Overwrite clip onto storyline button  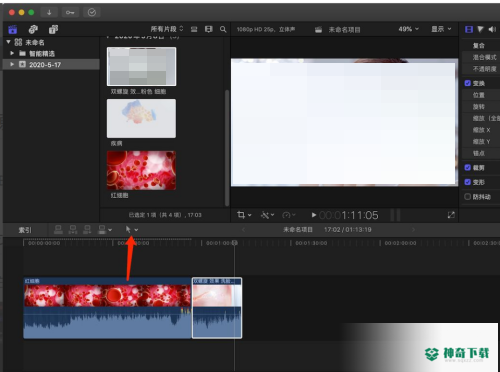pyautogui.click(x=102, y=229)
